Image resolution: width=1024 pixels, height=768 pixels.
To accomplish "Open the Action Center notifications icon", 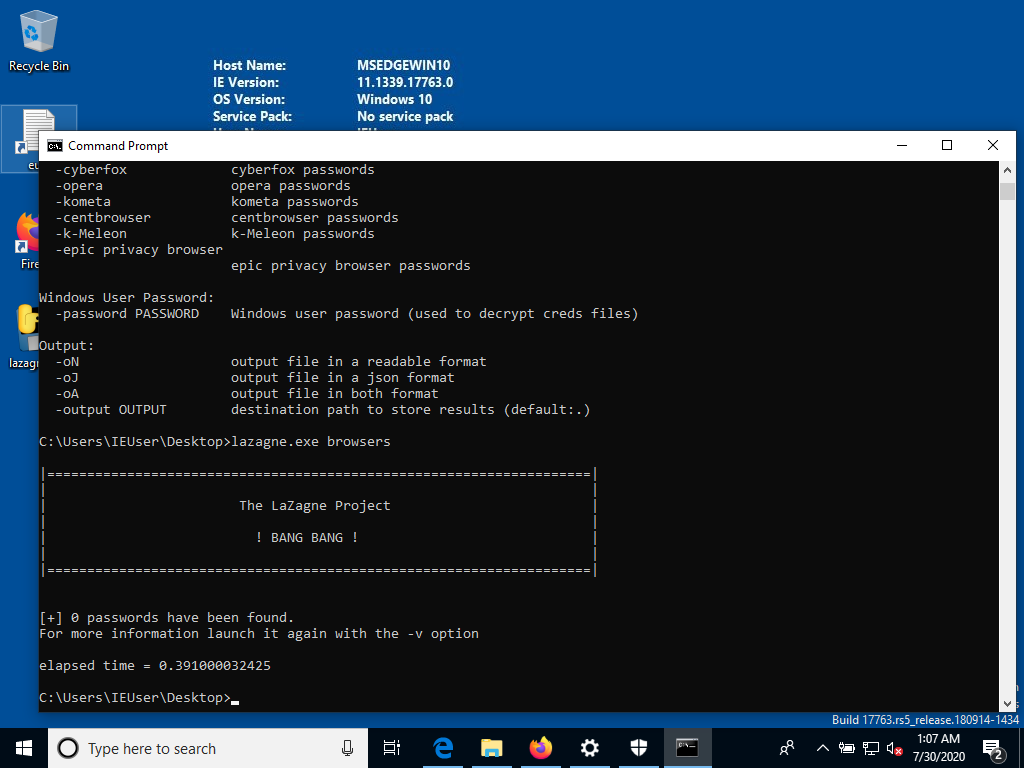I will [x=993, y=748].
